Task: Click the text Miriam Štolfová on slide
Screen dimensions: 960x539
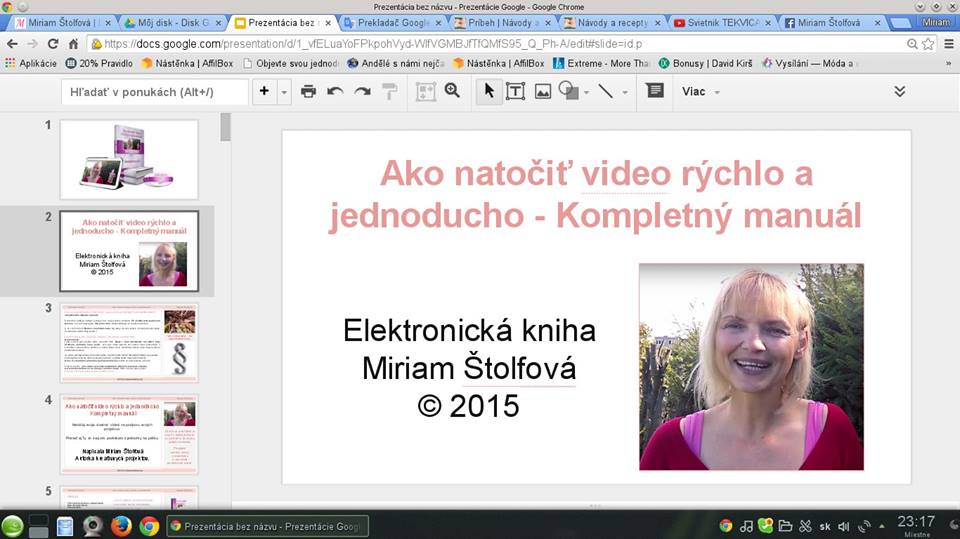Action: [x=469, y=369]
